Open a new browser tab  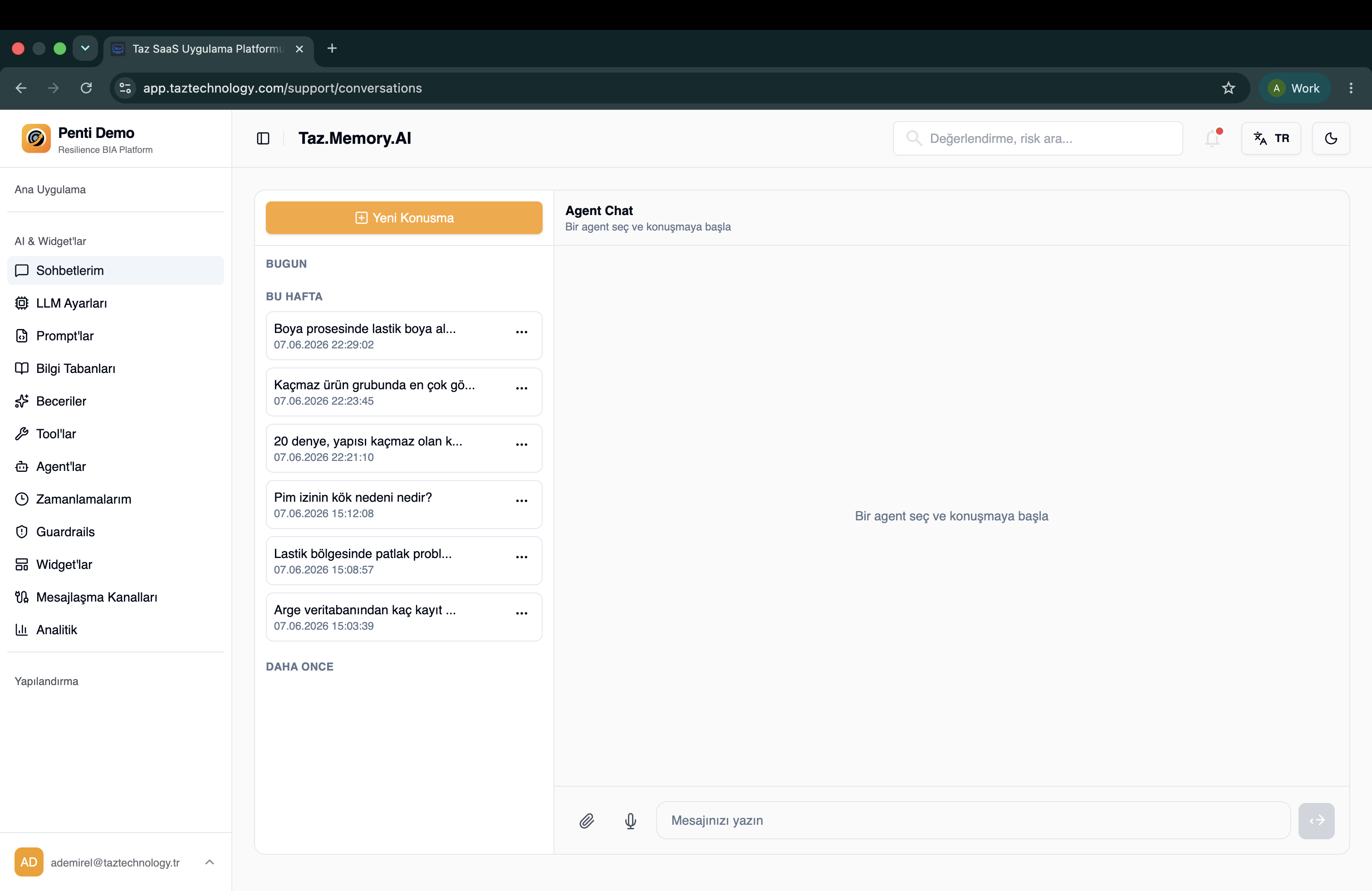332,49
